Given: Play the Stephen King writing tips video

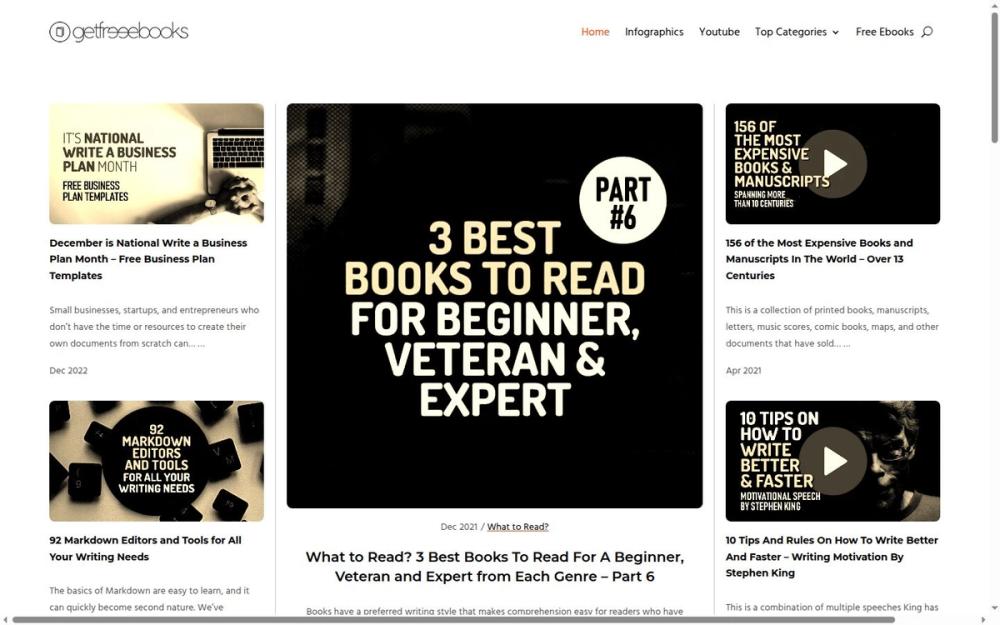Looking at the screenshot, I should click(x=832, y=461).
